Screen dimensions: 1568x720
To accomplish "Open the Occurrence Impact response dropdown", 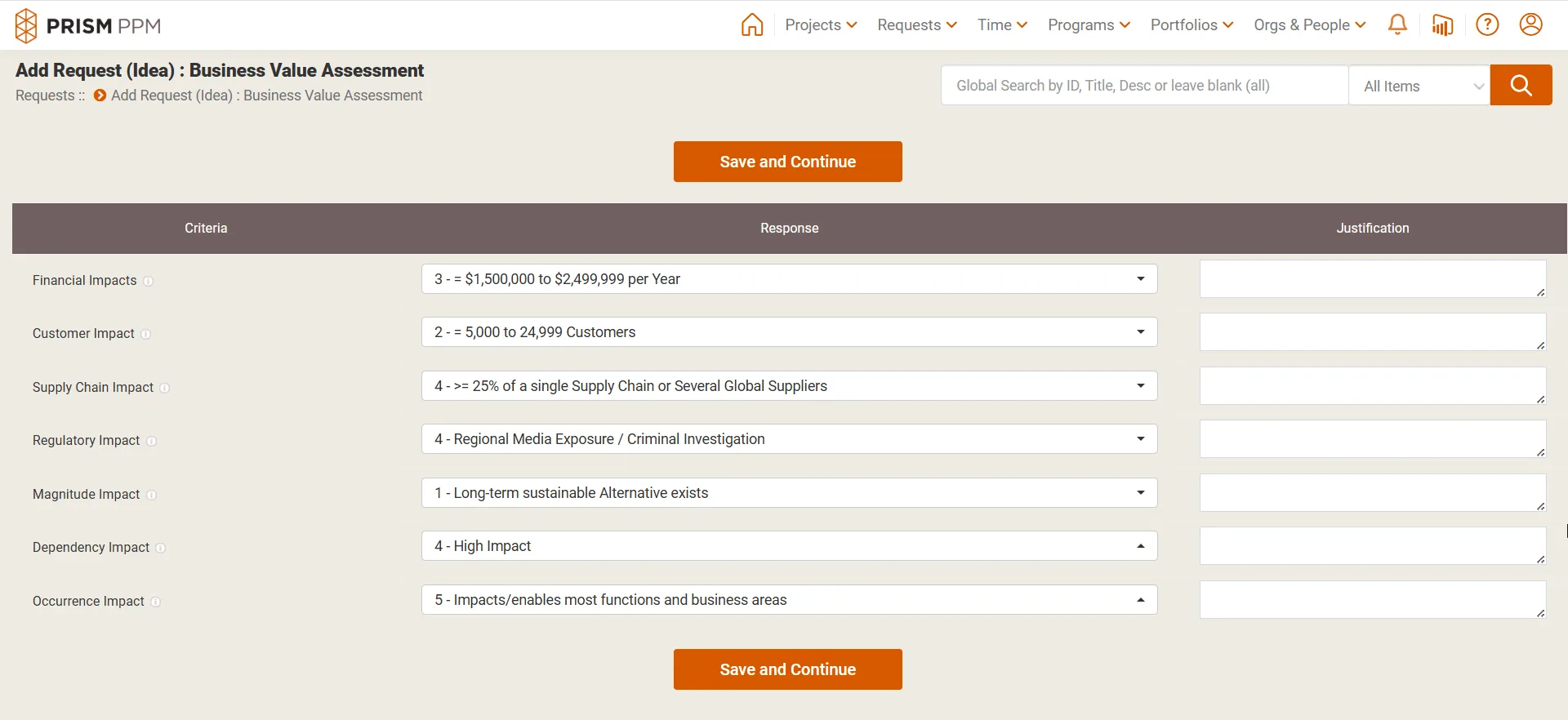I will (x=789, y=599).
